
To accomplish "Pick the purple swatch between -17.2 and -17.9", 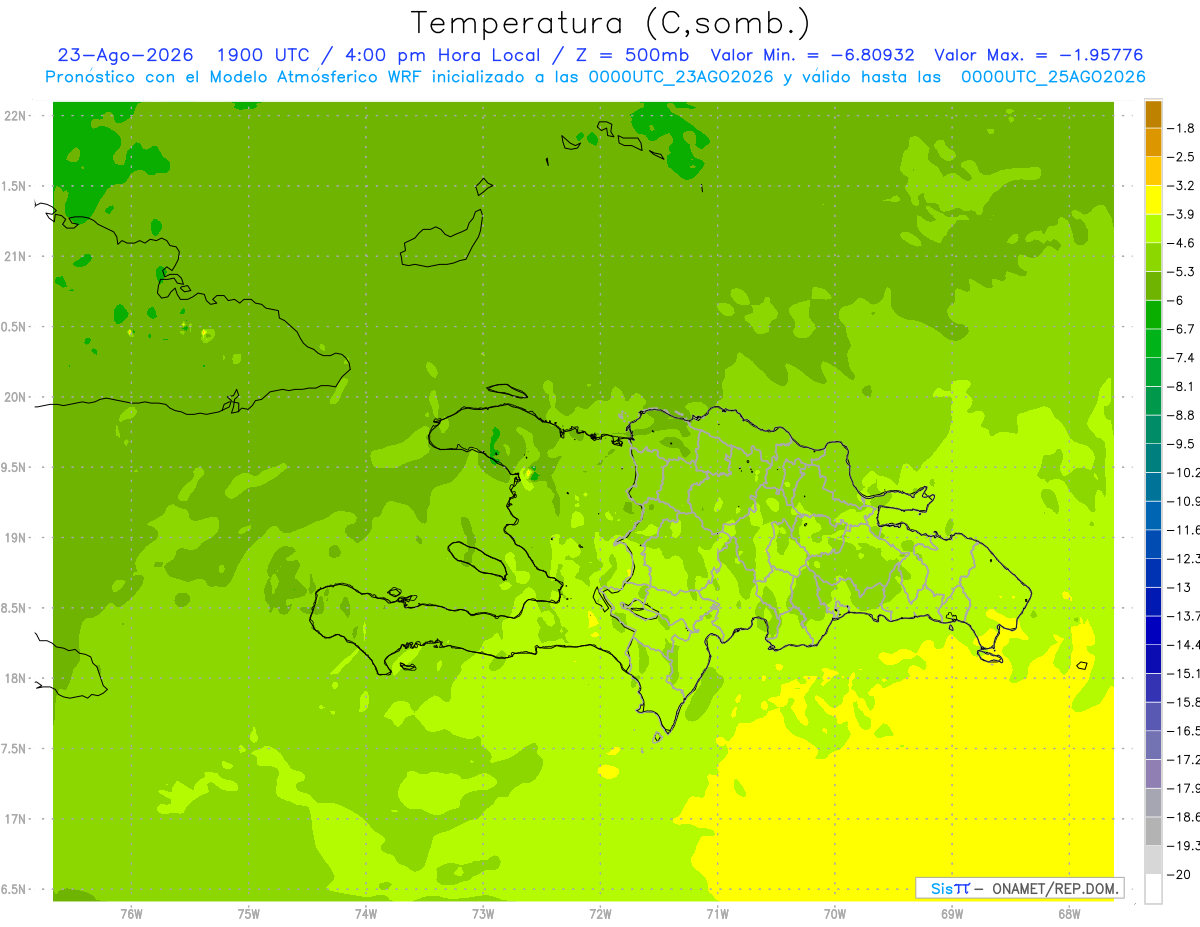I will 1153,773.
